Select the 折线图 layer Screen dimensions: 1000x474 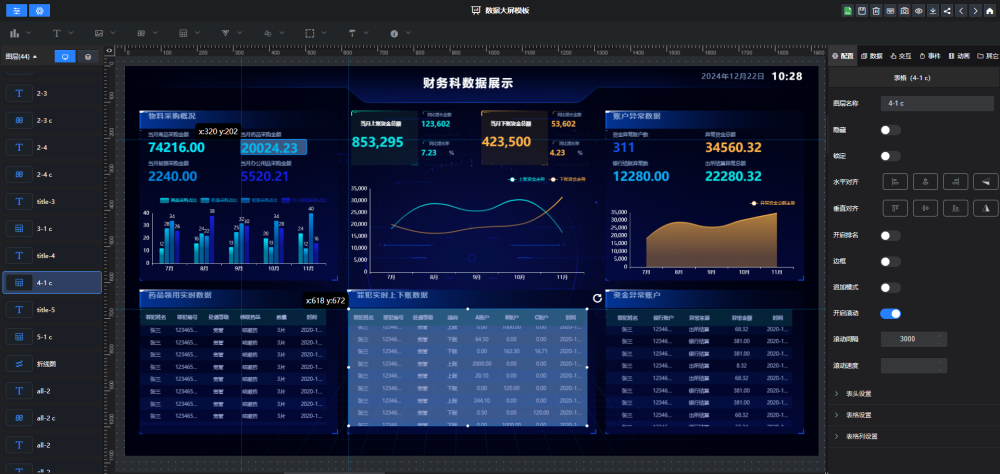click(52, 364)
